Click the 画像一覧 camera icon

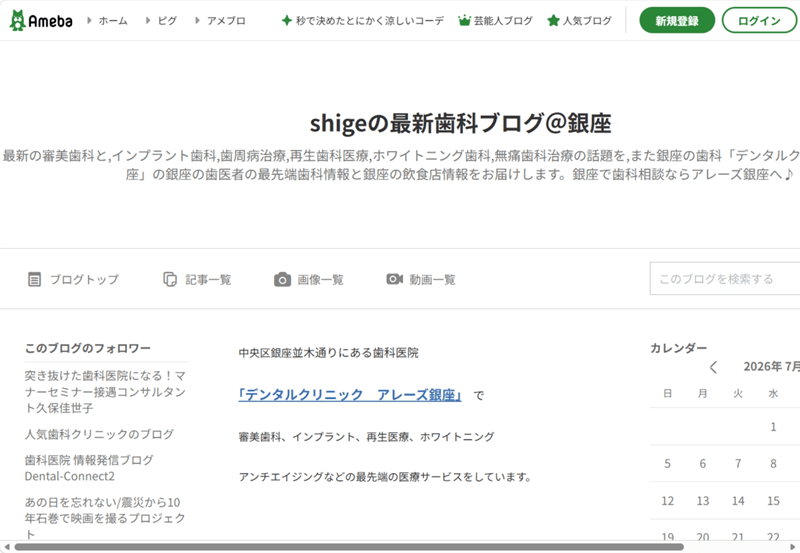click(282, 280)
